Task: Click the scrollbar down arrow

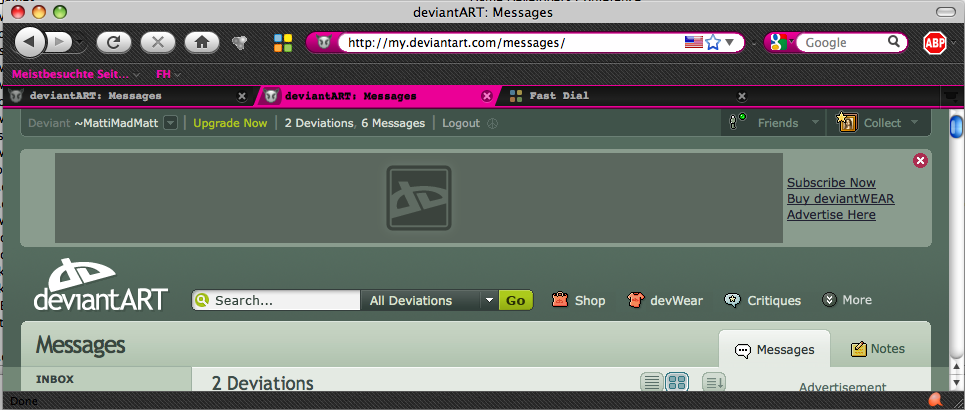Action: (956, 382)
